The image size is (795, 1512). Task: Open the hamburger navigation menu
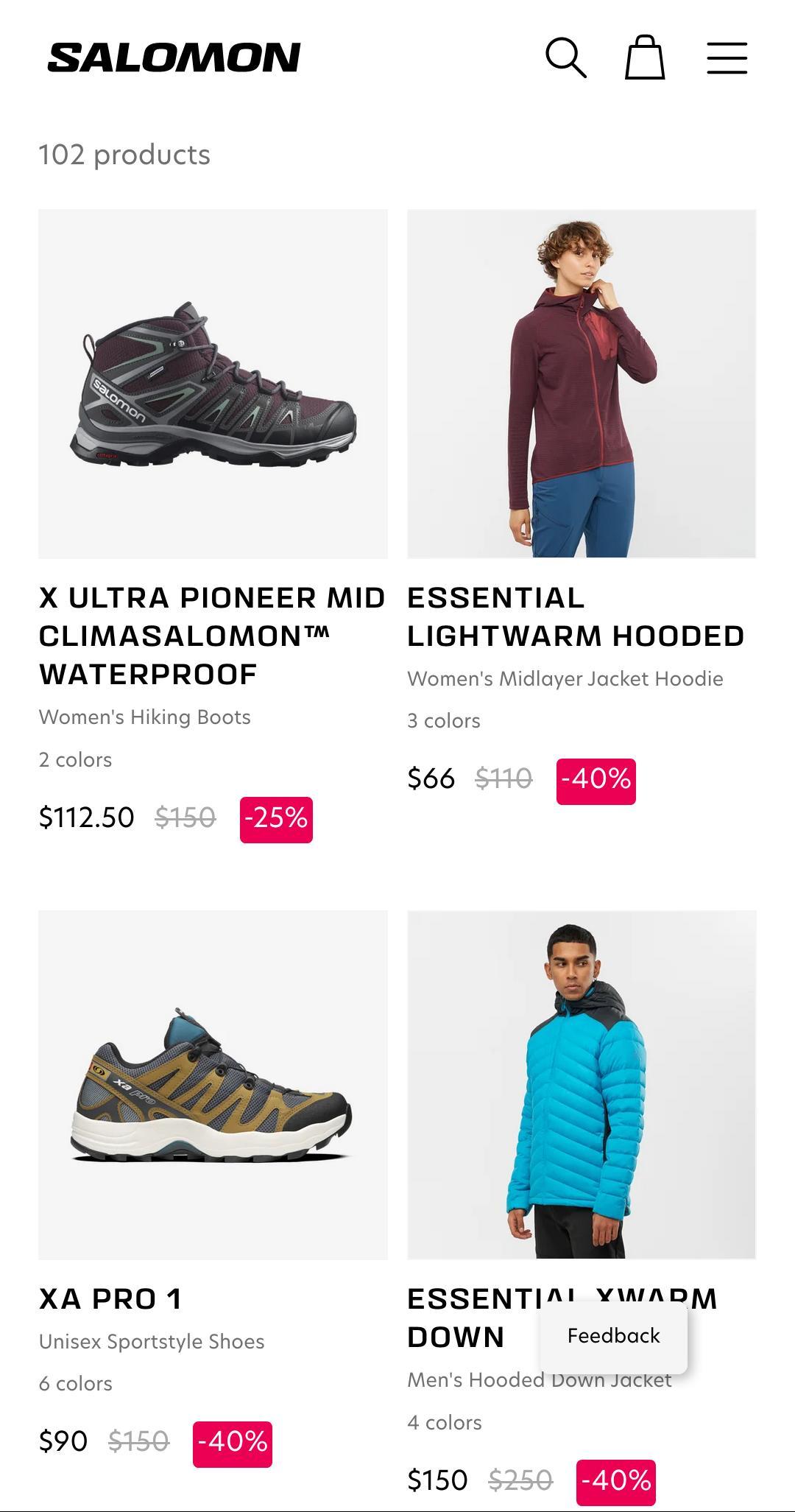pyautogui.click(x=727, y=57)
